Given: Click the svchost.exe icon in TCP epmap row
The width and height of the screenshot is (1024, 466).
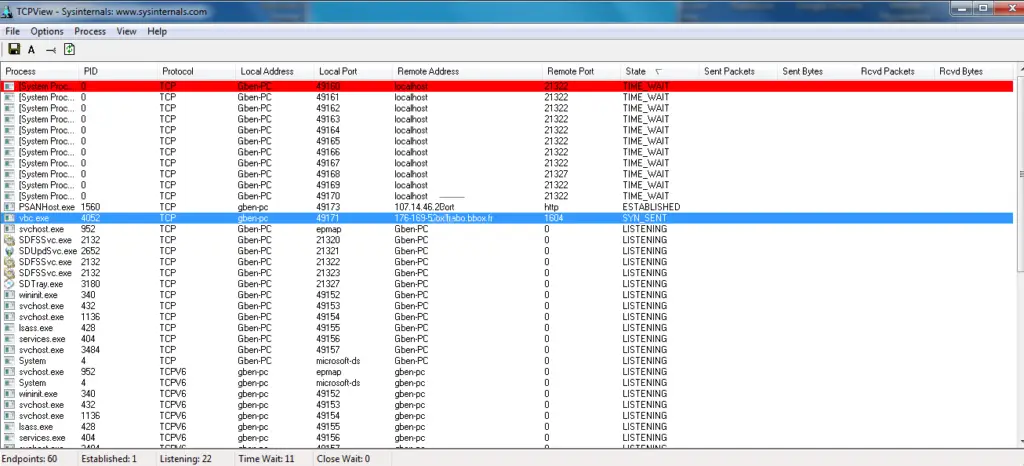Looking at the screenshot, I should point(9,229).
